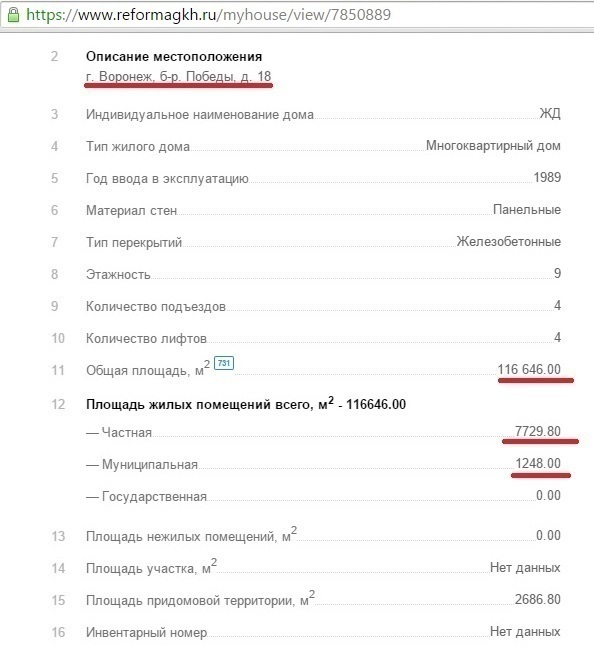Select the value 116 646.00 for total area

529,369
